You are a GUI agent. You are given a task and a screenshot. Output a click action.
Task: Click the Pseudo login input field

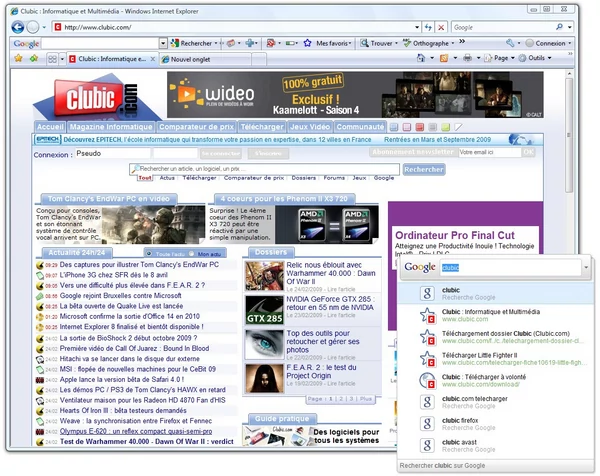[x=112, y=153]
